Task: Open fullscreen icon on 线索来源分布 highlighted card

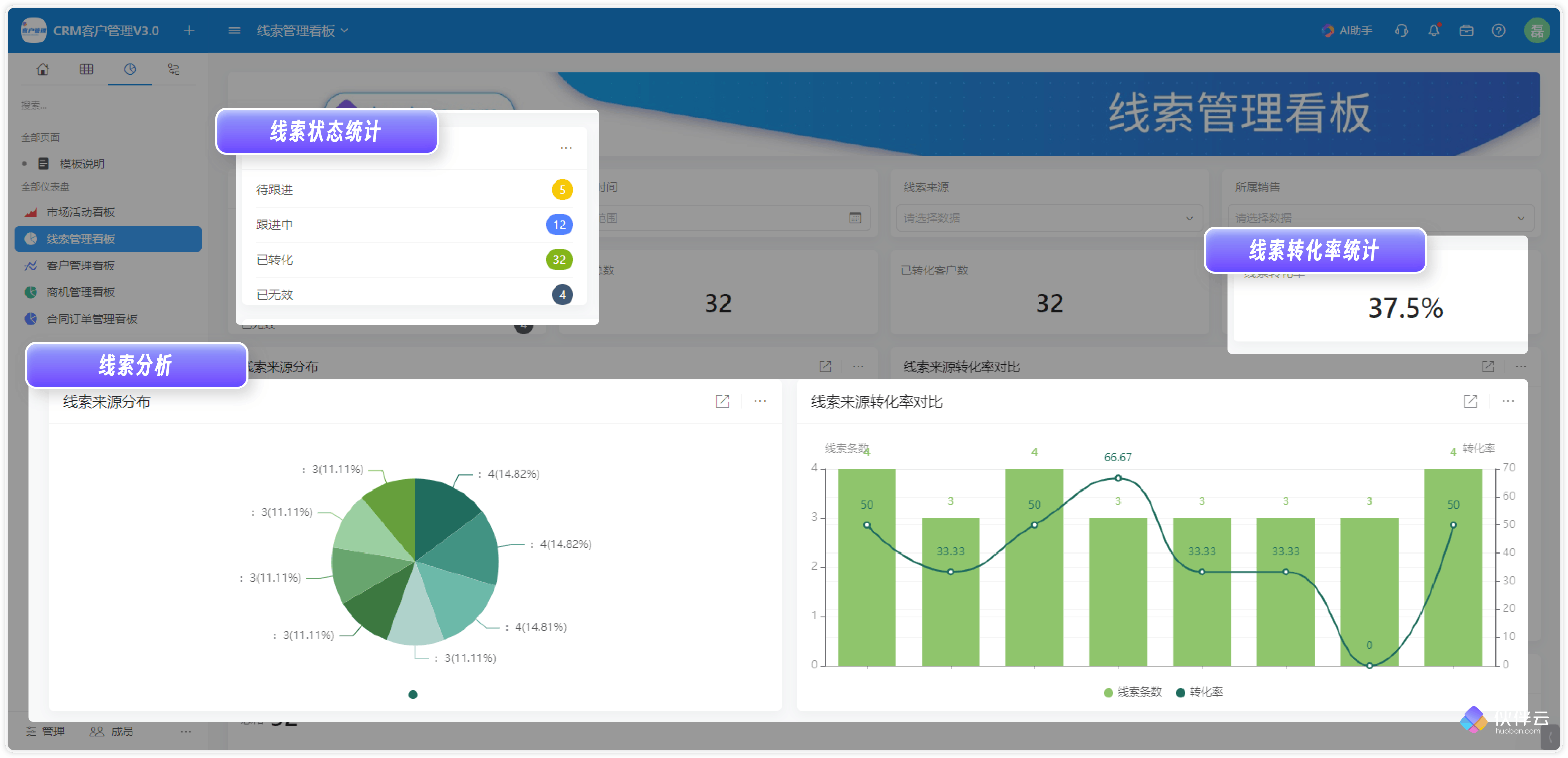Action: coord(723,401)
